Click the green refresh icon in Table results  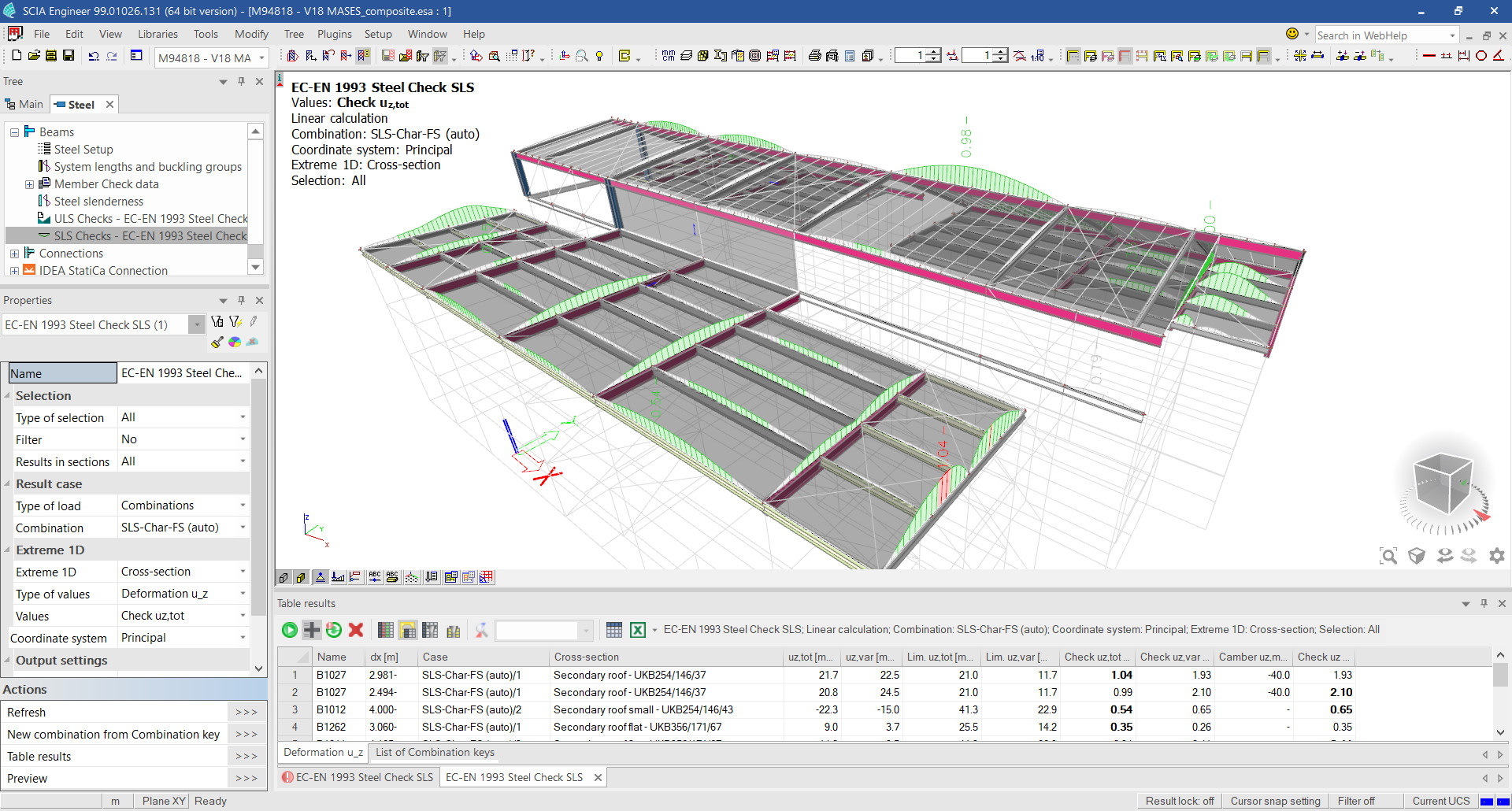(x=334, y=630)
